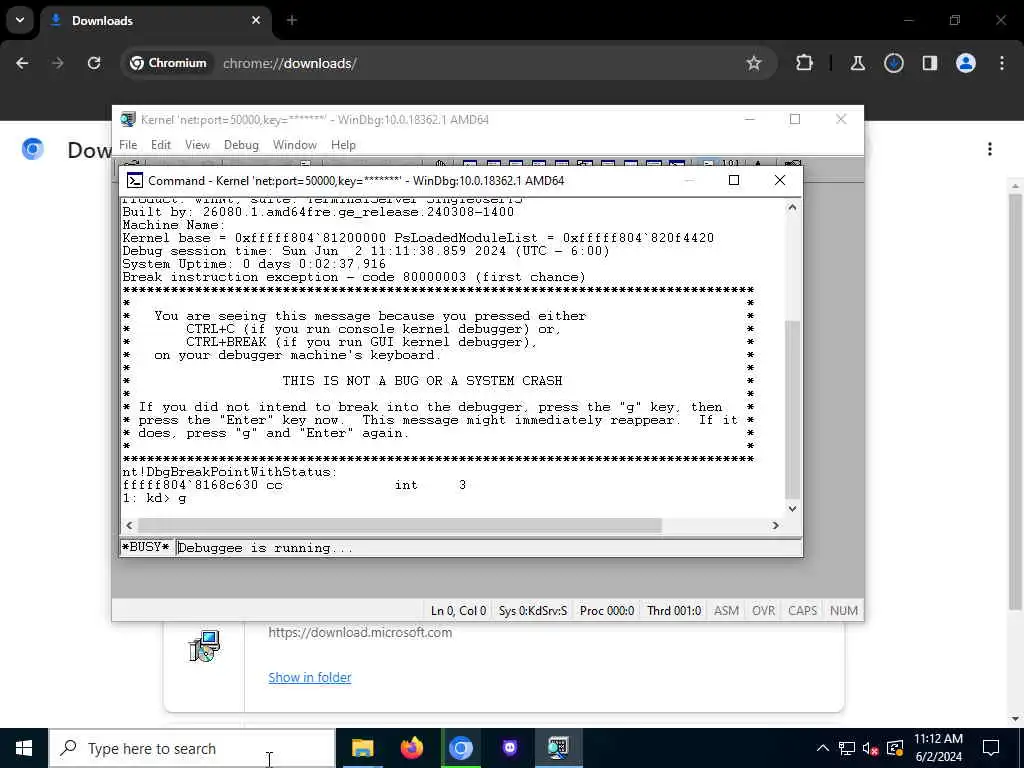Click the 'Kernel base' output line

click(x=418, y=238)
